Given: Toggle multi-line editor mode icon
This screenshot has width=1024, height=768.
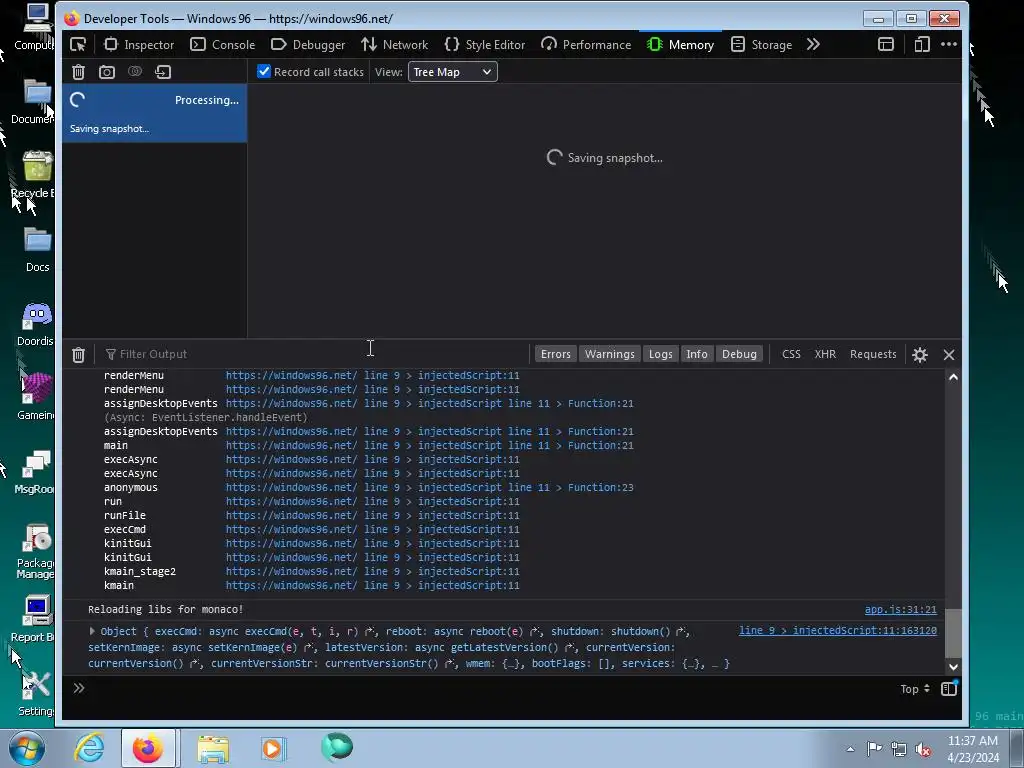Looking at the screenshot, I should 949,688.
